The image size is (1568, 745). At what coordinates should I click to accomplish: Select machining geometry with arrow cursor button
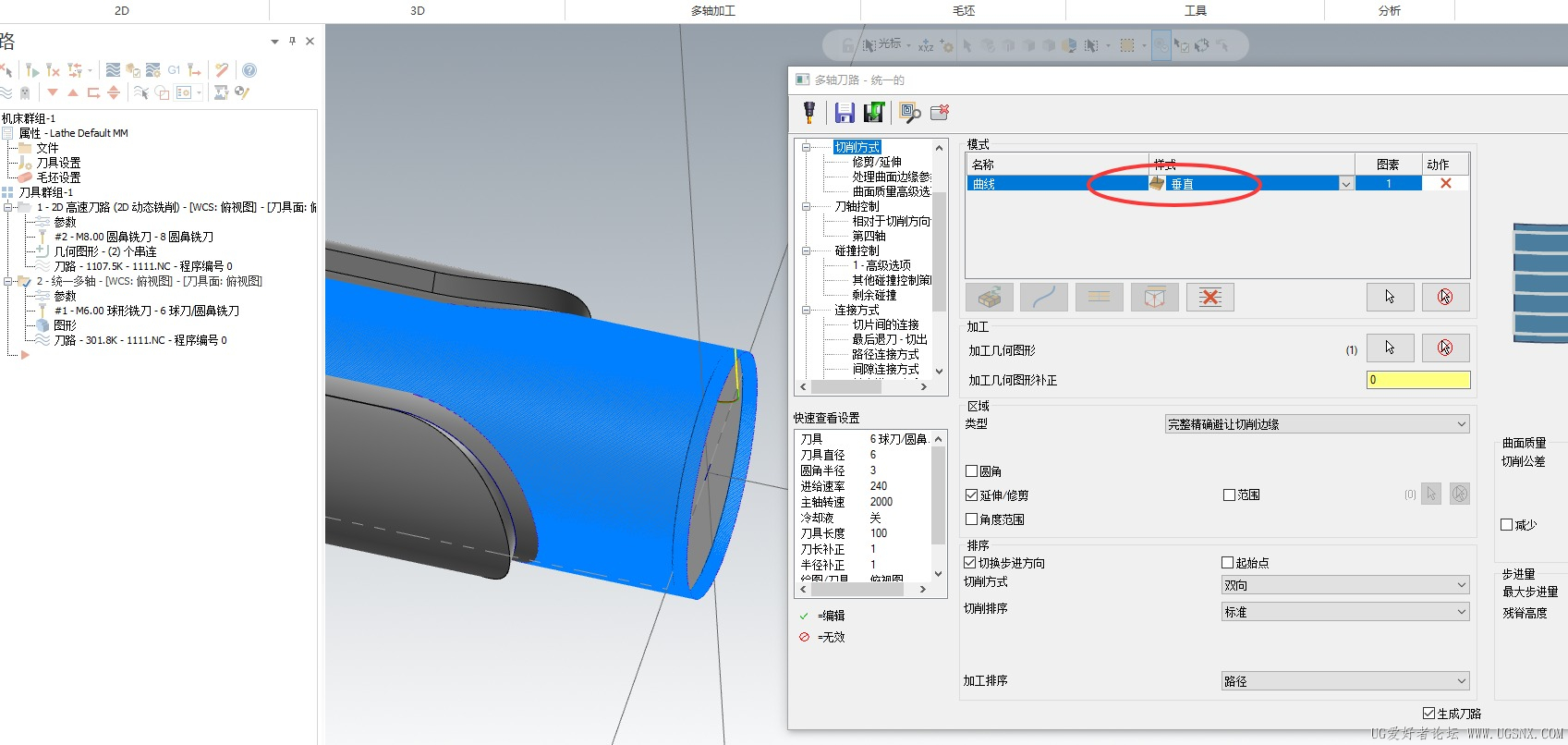[x=1390, y=348]
